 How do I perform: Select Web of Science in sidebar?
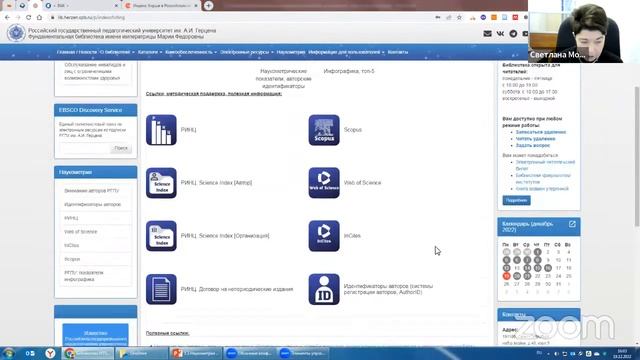pyautogui.click(x=81, y=232)
